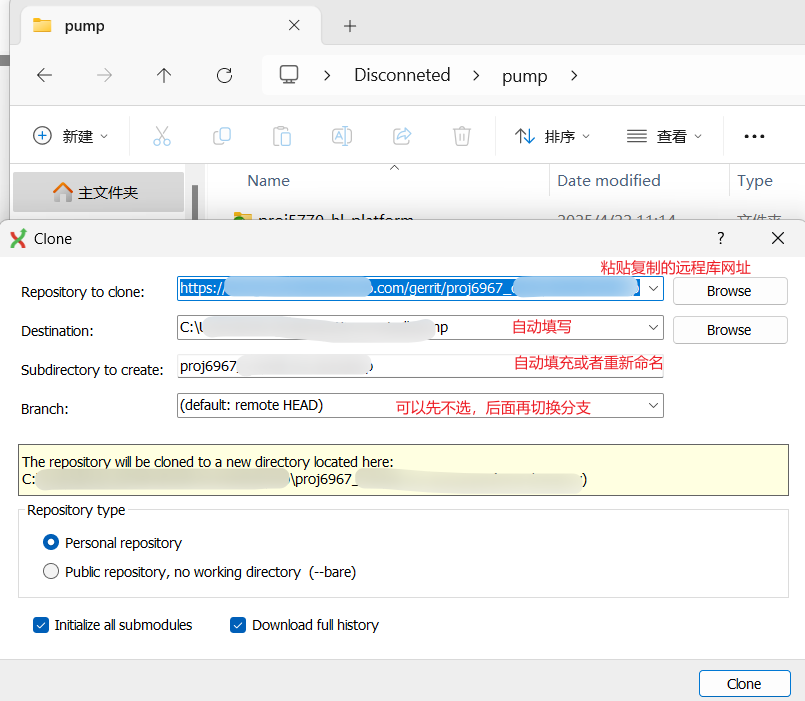Sort by Name column header

pyautogui.click(x=269, y=181)
